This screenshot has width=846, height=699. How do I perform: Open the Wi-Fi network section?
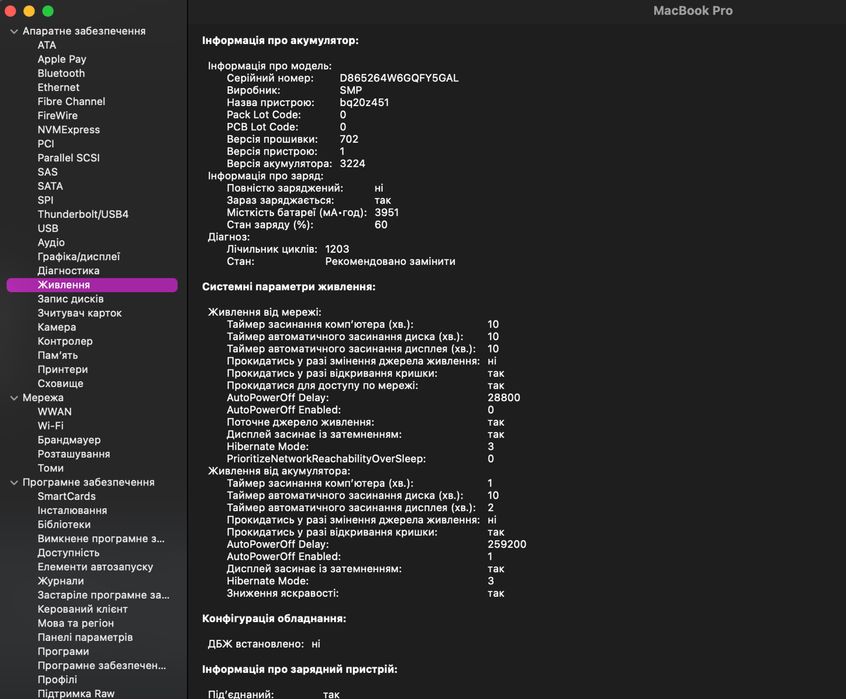50,426
